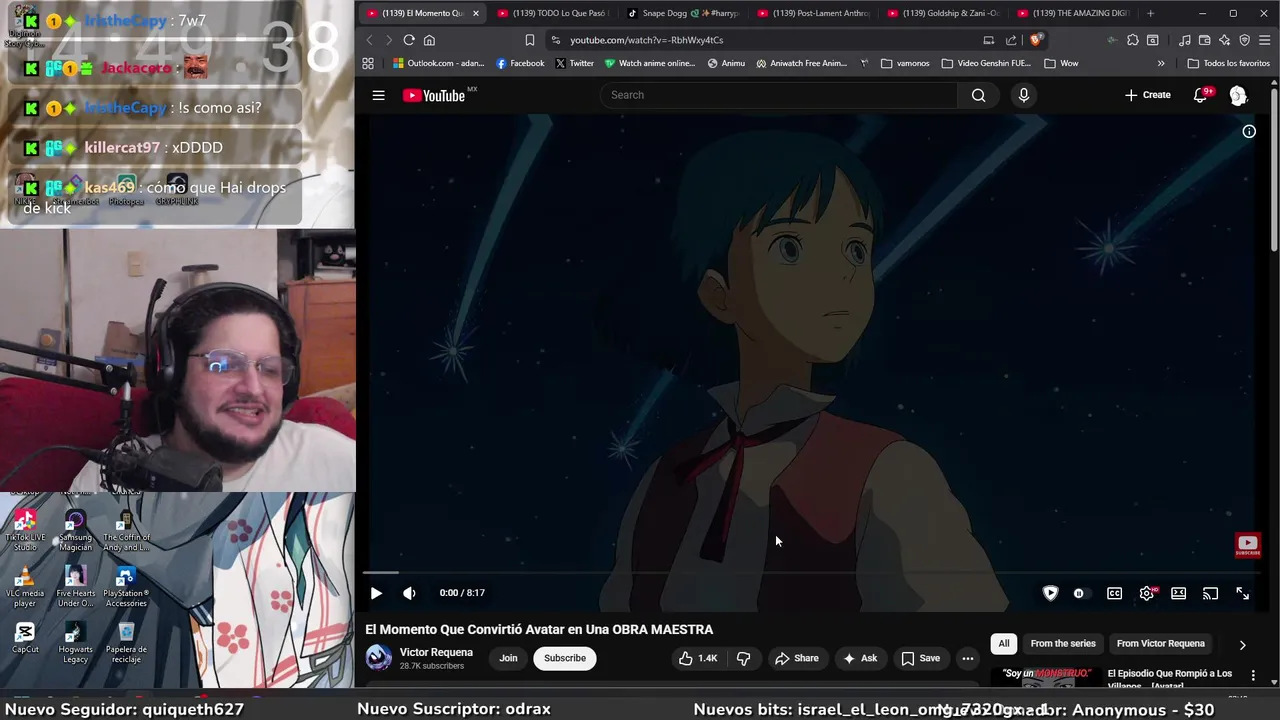
Task: Click the address bar URL
Action: (x=646, y=40)
